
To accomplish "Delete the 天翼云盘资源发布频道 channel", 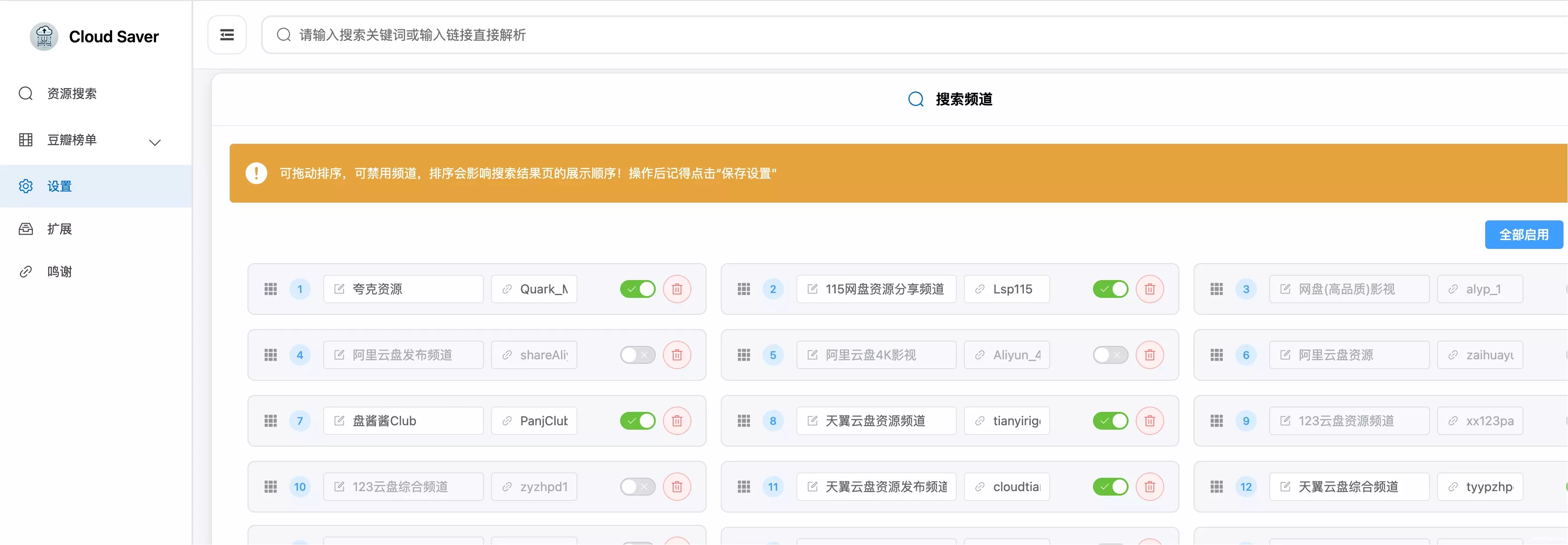I will click(1150, 487).
